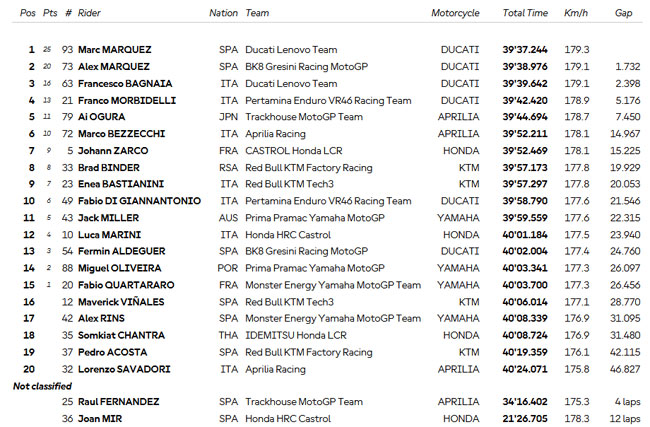Click Ai OGURA's name
This screenshot has width=650, height=427.
pos(102,117)
